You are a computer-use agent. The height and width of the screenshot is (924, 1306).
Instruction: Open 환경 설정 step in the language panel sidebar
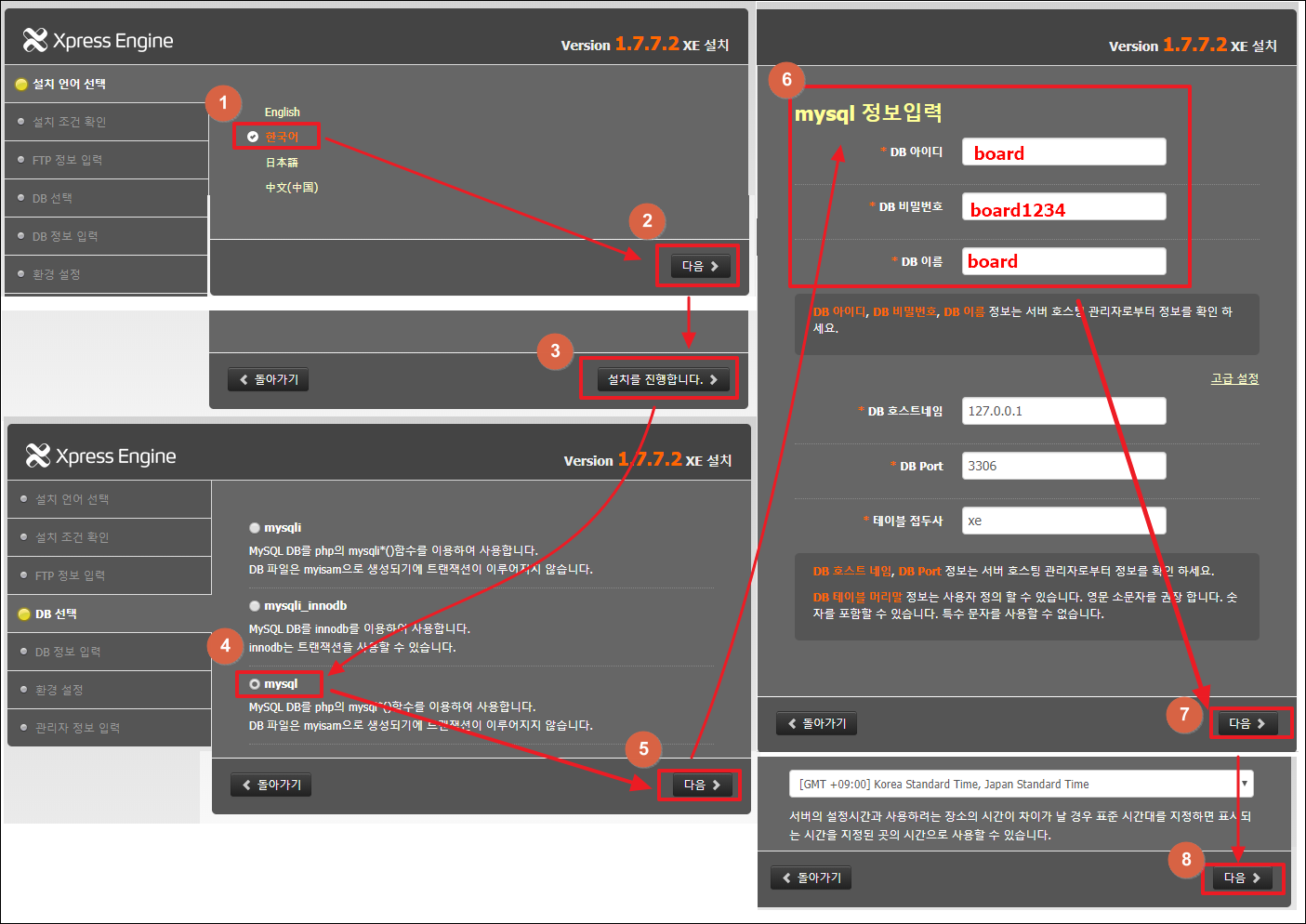tap(106, 274)
